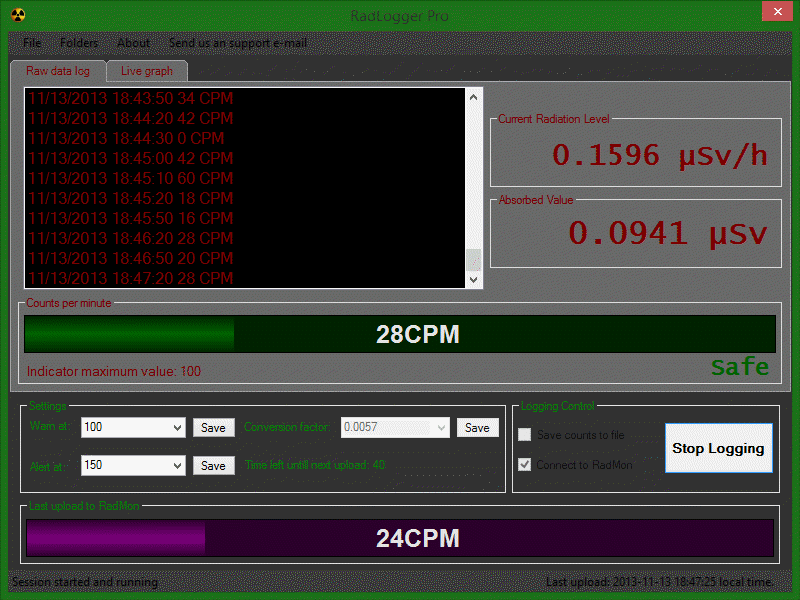Expand the Alert at dropdown arrow

(x=177, y=465)
